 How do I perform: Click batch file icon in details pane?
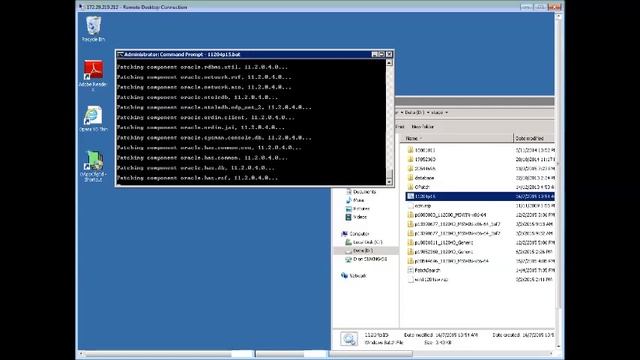pos(349,339)
